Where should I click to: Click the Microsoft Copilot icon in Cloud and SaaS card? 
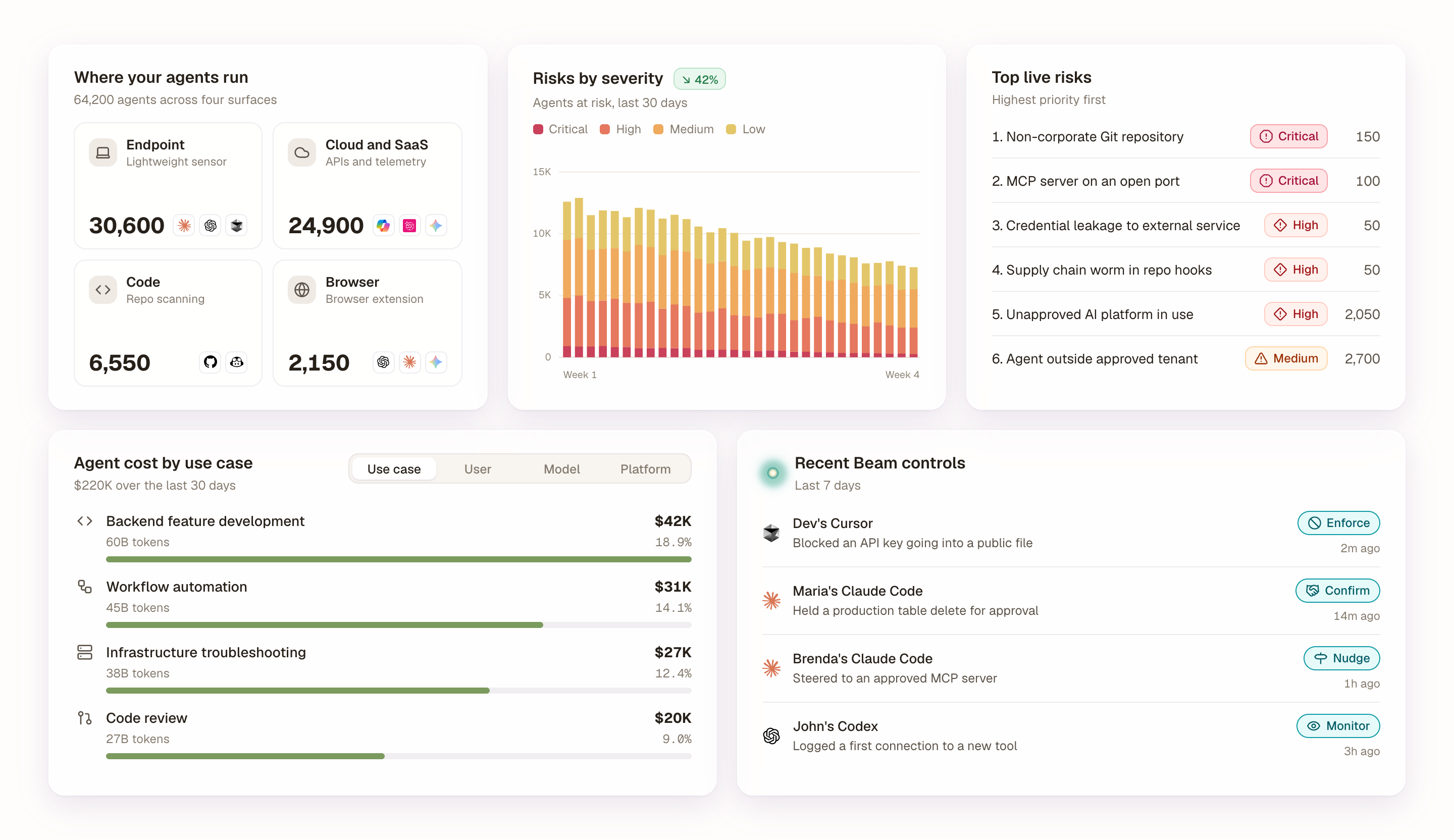384,226
